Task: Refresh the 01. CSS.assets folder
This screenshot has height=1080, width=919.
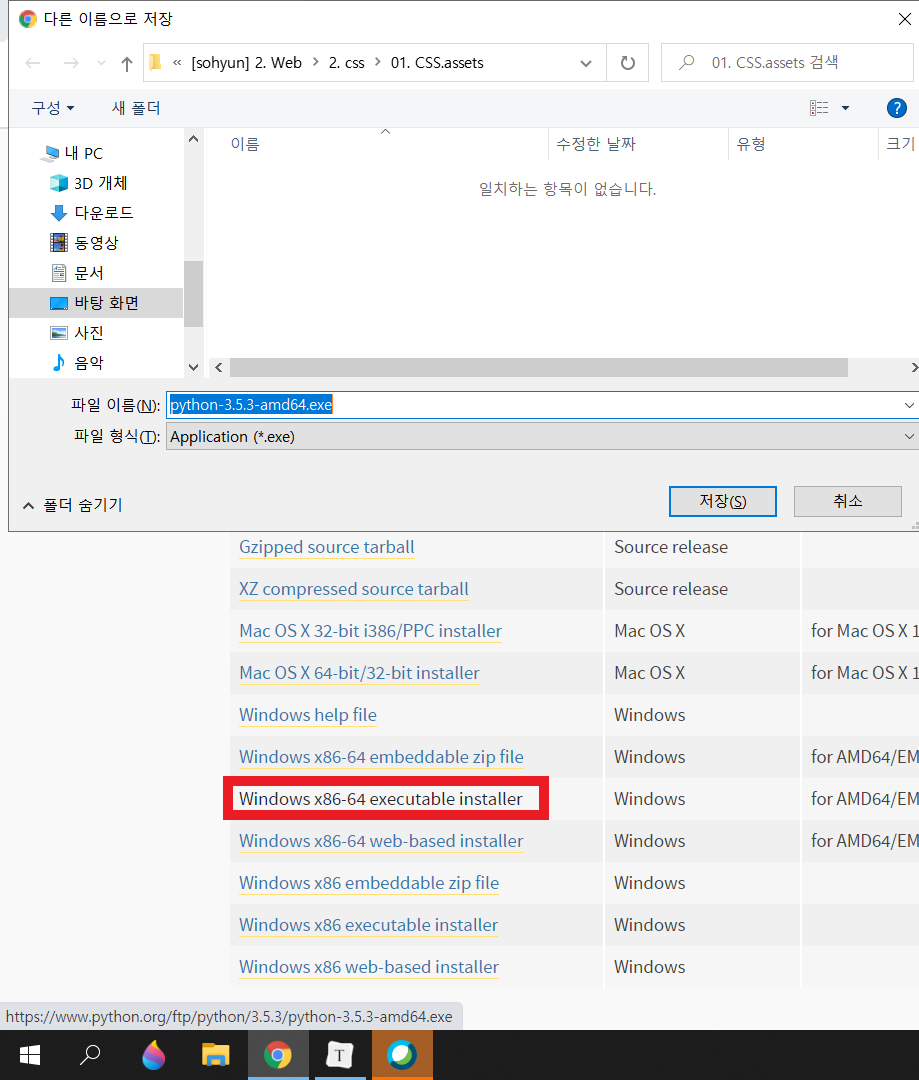Action: pyautogui.click(x=628, y=63)
